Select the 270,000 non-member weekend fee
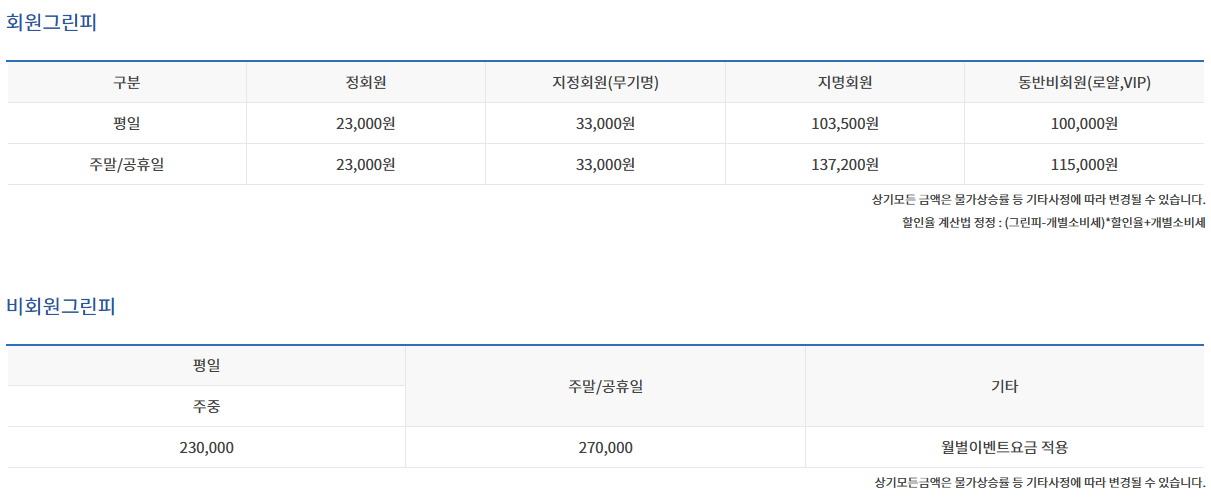1211x504 pixels. point(605,448)
